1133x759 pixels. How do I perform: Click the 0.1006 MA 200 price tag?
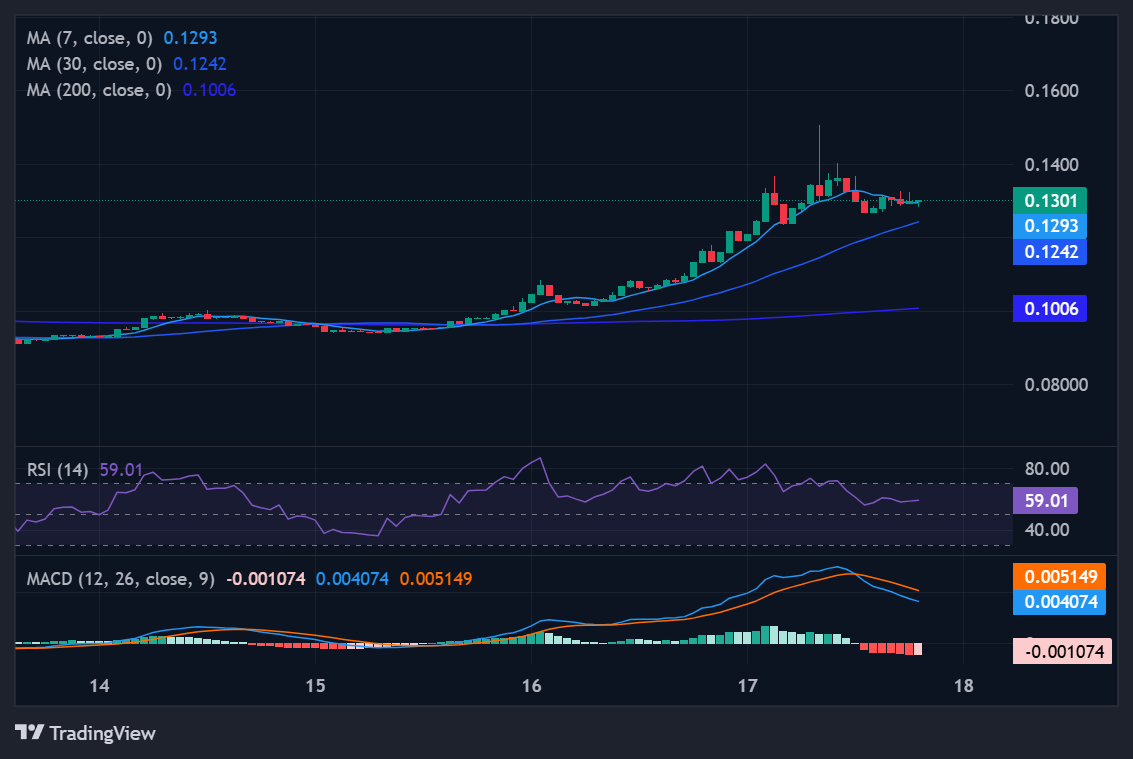[1049, 308]
